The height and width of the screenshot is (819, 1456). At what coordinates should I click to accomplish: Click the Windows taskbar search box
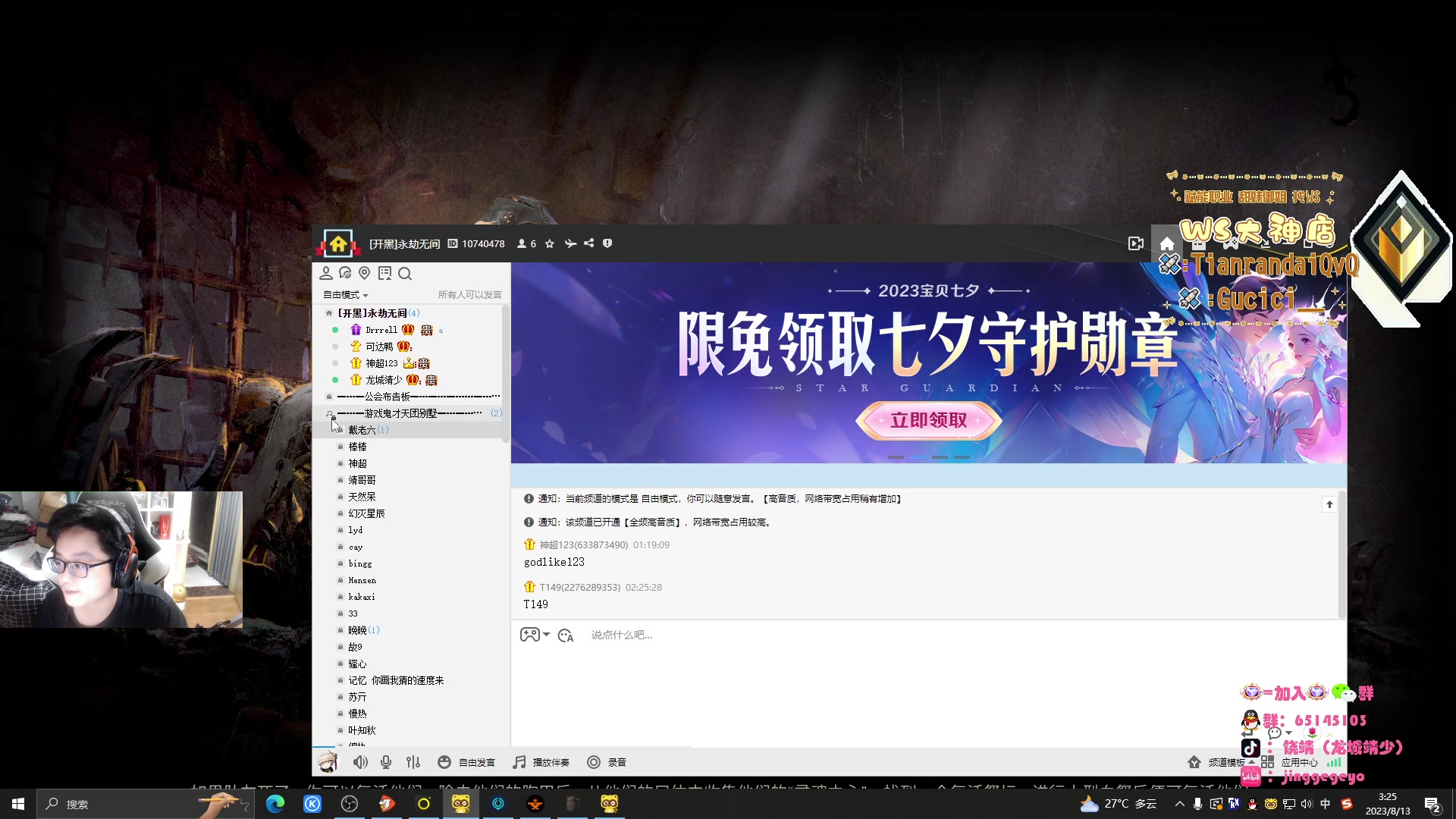tap(144, 804)
